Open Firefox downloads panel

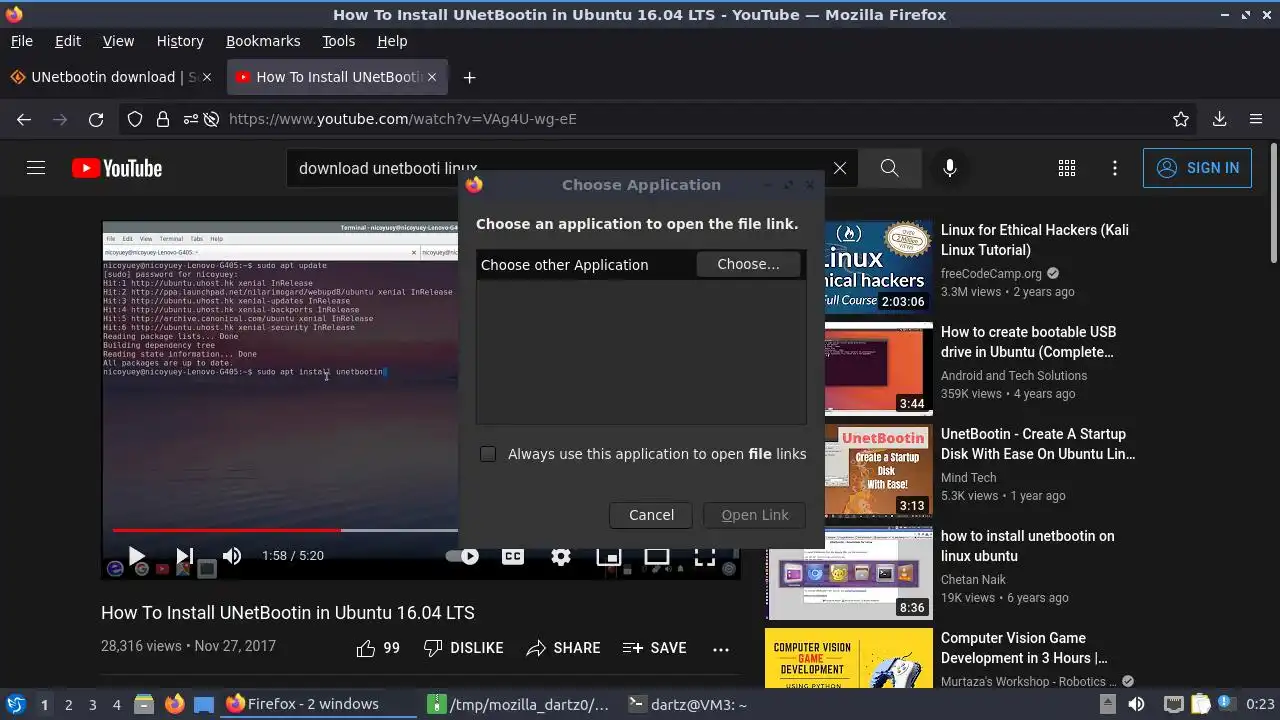(x=1219, y=119)
